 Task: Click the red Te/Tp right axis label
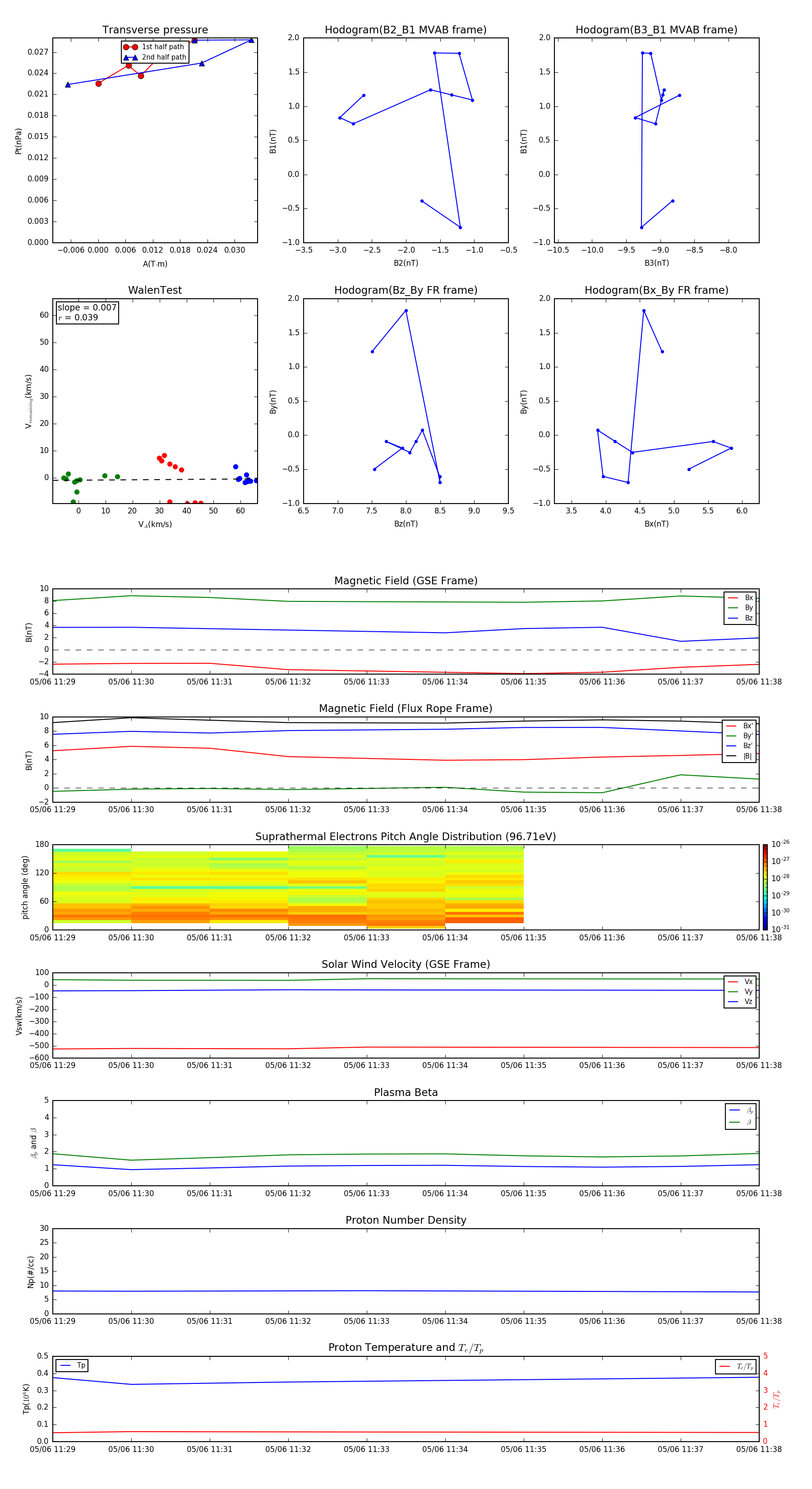click(777, 1399)
